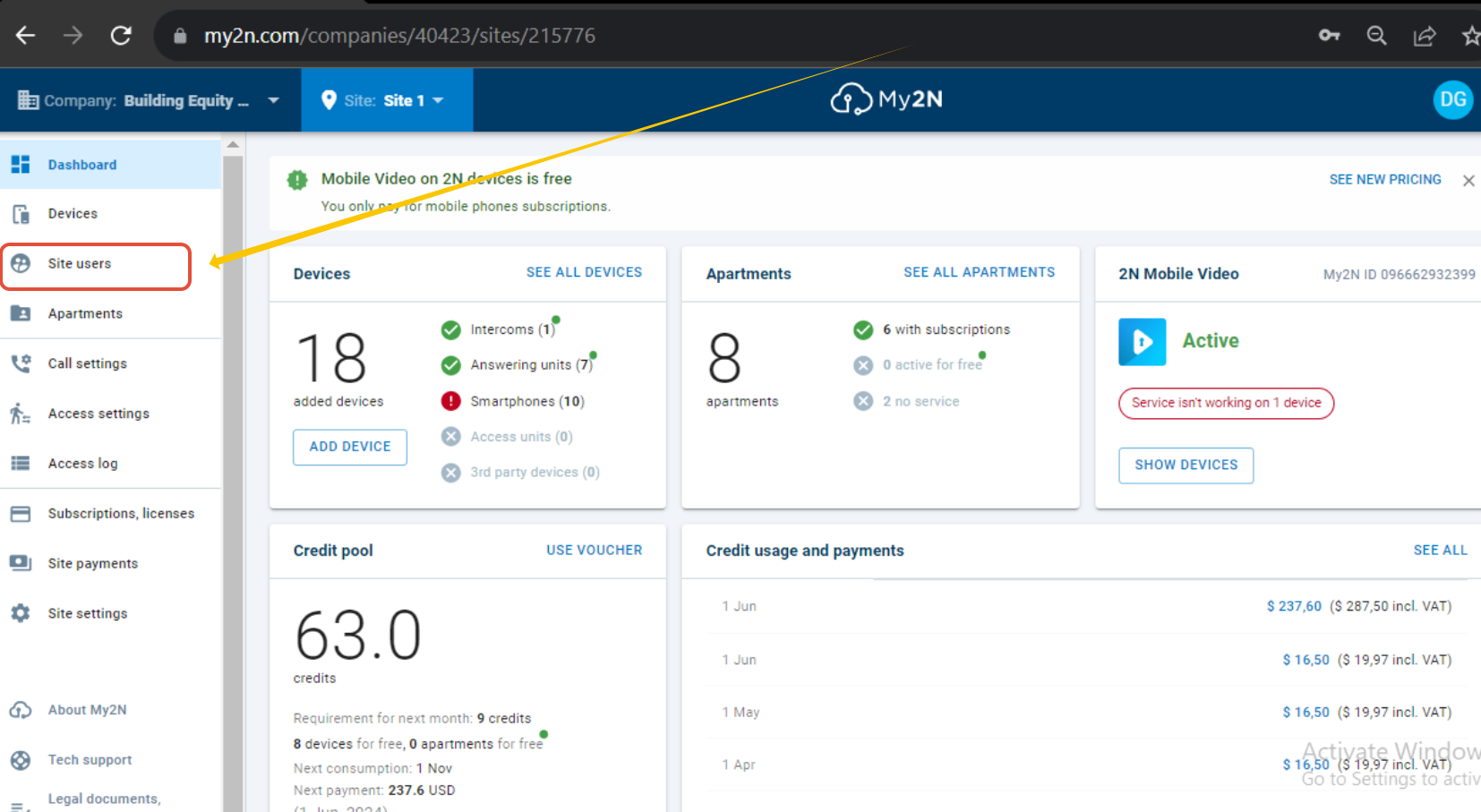Open Site payments in the sidebar
Viewport: 1481px width, 812px height.
110,564
